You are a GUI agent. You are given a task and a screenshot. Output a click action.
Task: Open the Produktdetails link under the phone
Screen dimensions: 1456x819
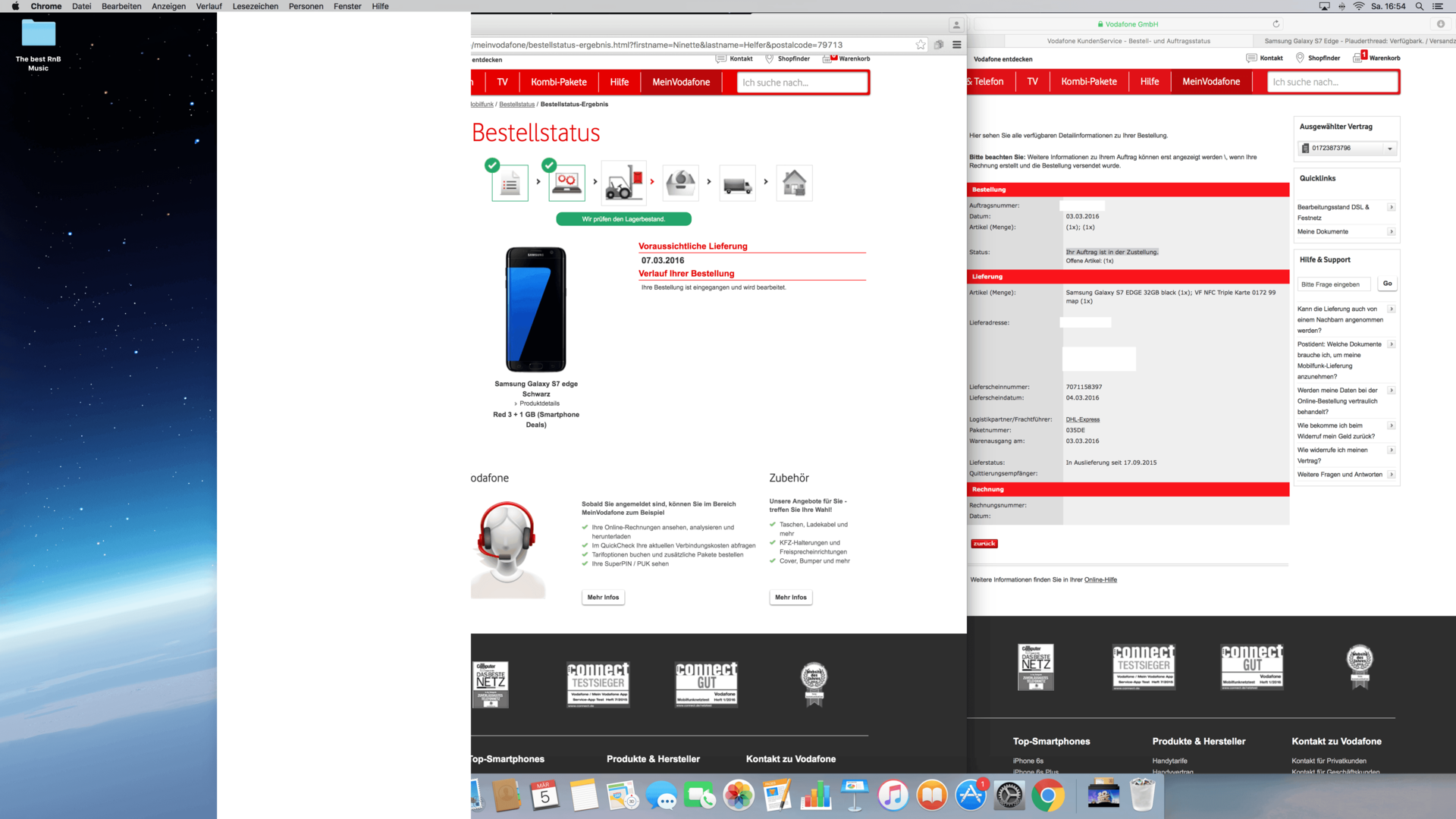click(539, 403)
